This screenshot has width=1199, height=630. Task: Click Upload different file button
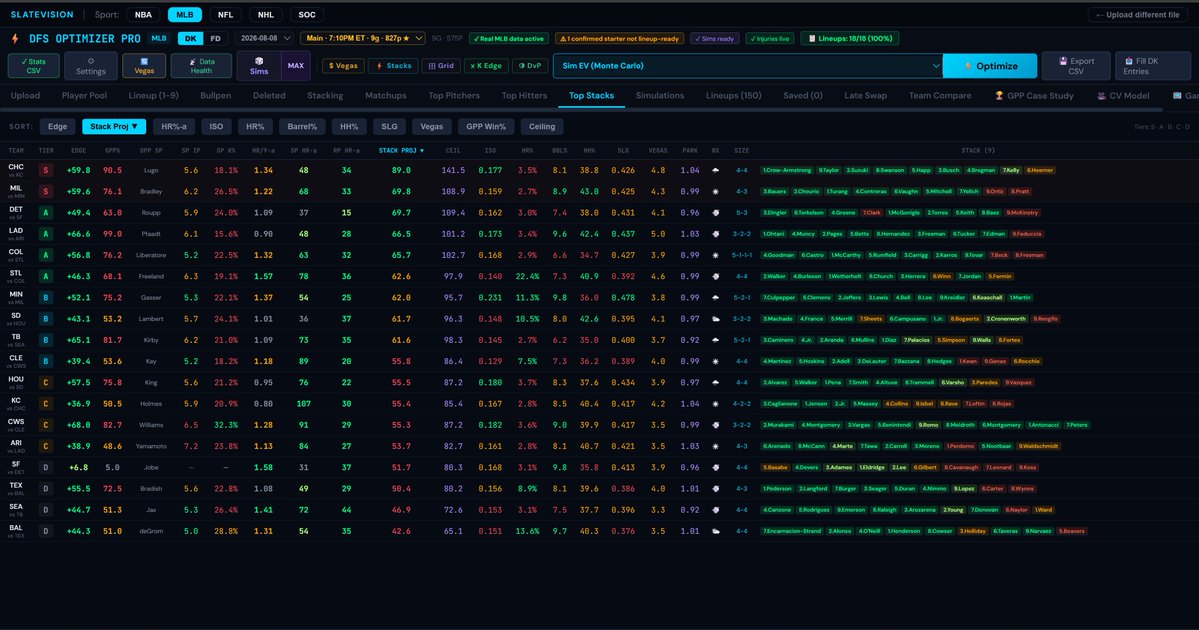point(1138,15)
